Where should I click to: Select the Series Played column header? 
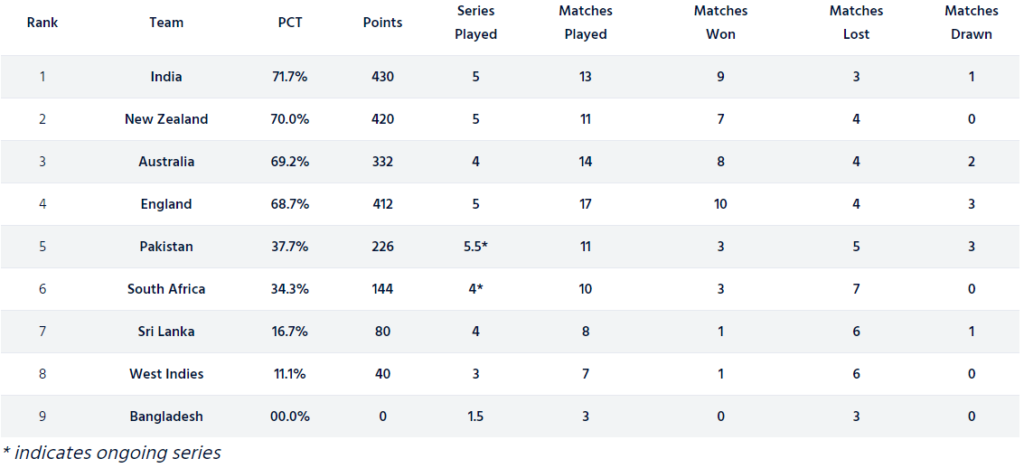pos(475,22)
